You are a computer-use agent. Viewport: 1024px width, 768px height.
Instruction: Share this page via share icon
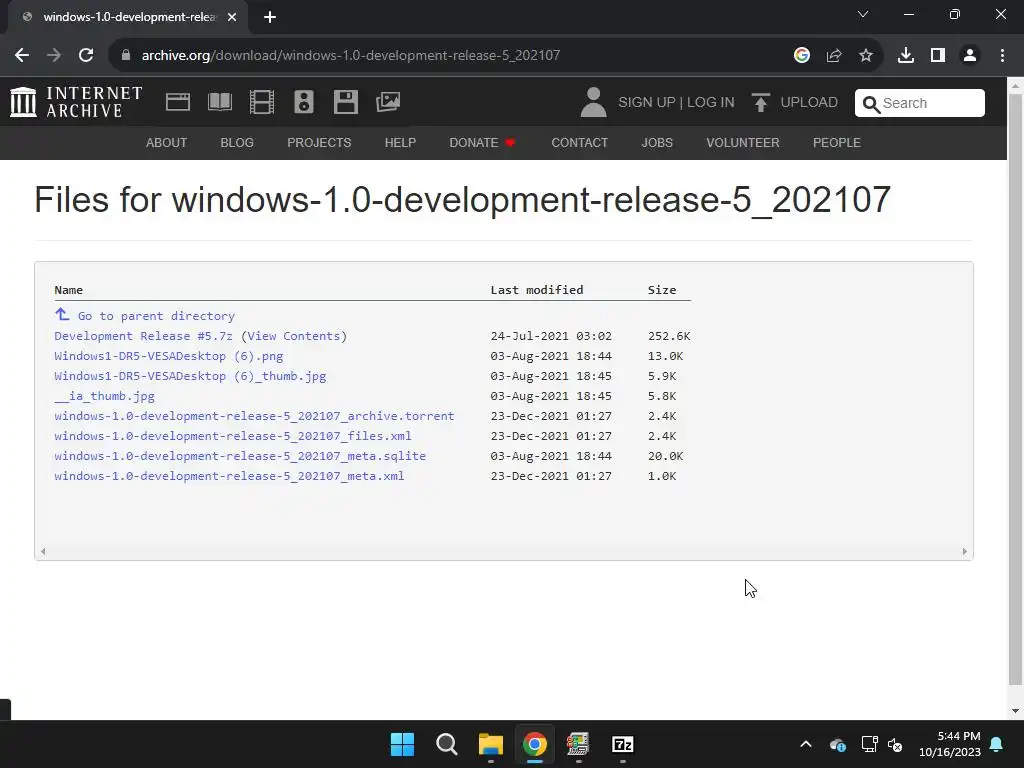[834, 56]
